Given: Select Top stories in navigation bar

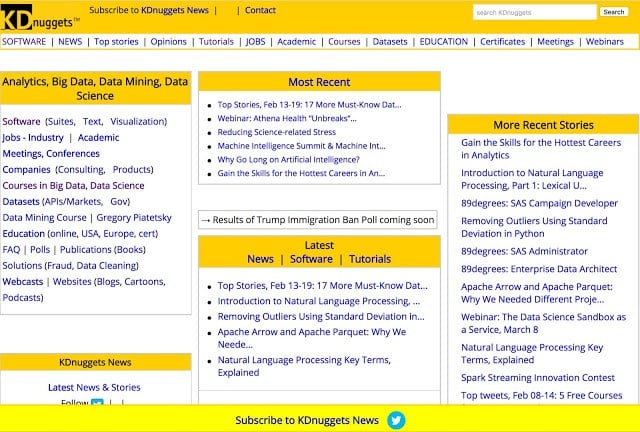Looking at the screenshot, I should point(116,42).
